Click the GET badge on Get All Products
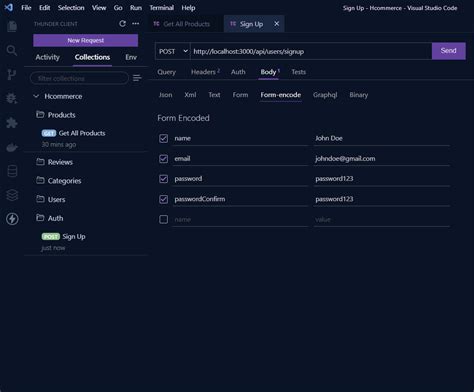The image size is (474, 392). click(x=49, y=133)
